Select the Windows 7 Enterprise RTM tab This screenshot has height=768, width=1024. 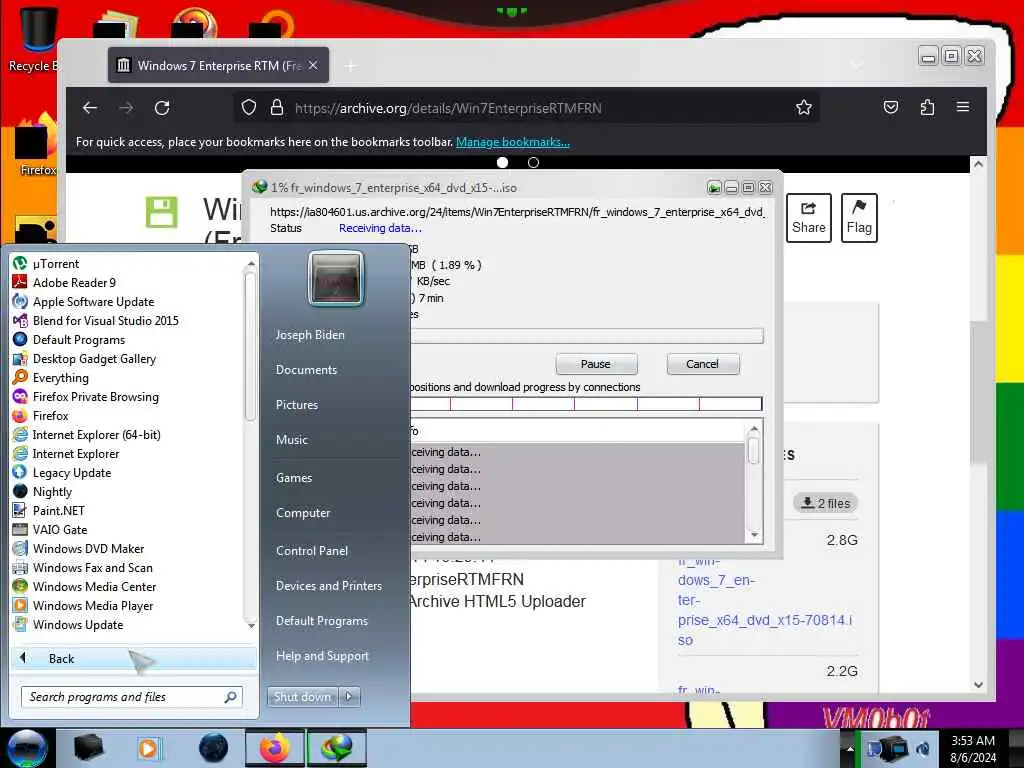click(218, 65)
